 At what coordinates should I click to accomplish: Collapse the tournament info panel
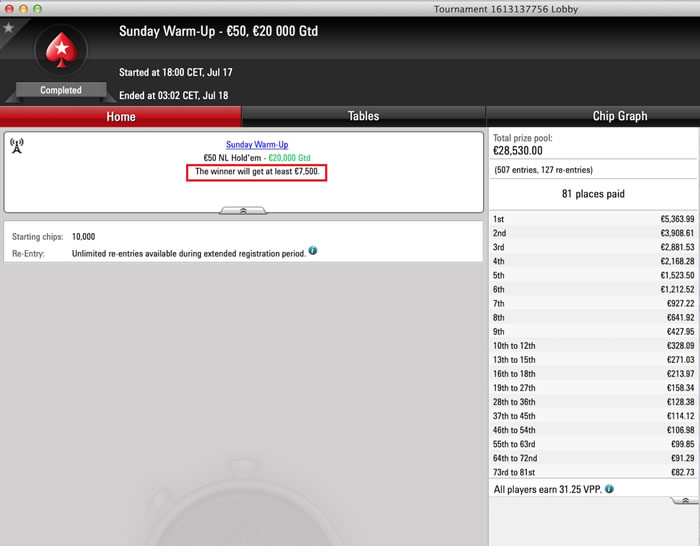point(243,210)
